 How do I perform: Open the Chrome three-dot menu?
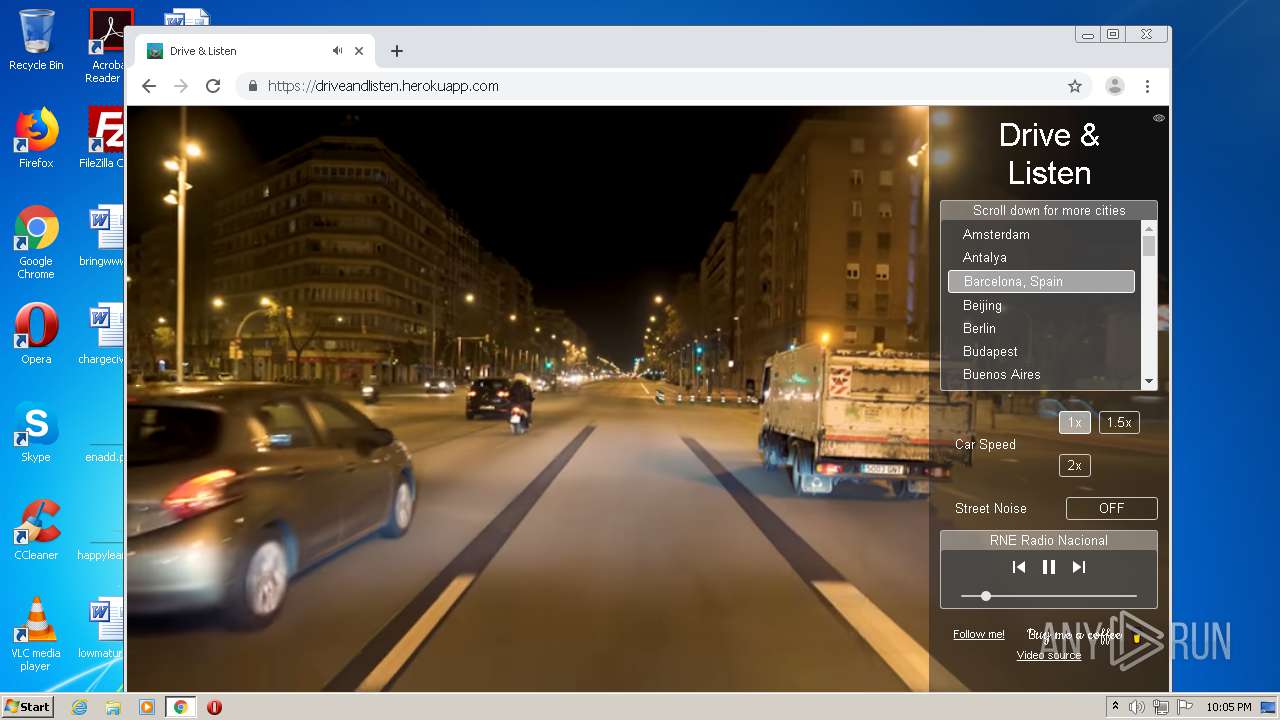pyautogui.click(x=1147, y=86)
